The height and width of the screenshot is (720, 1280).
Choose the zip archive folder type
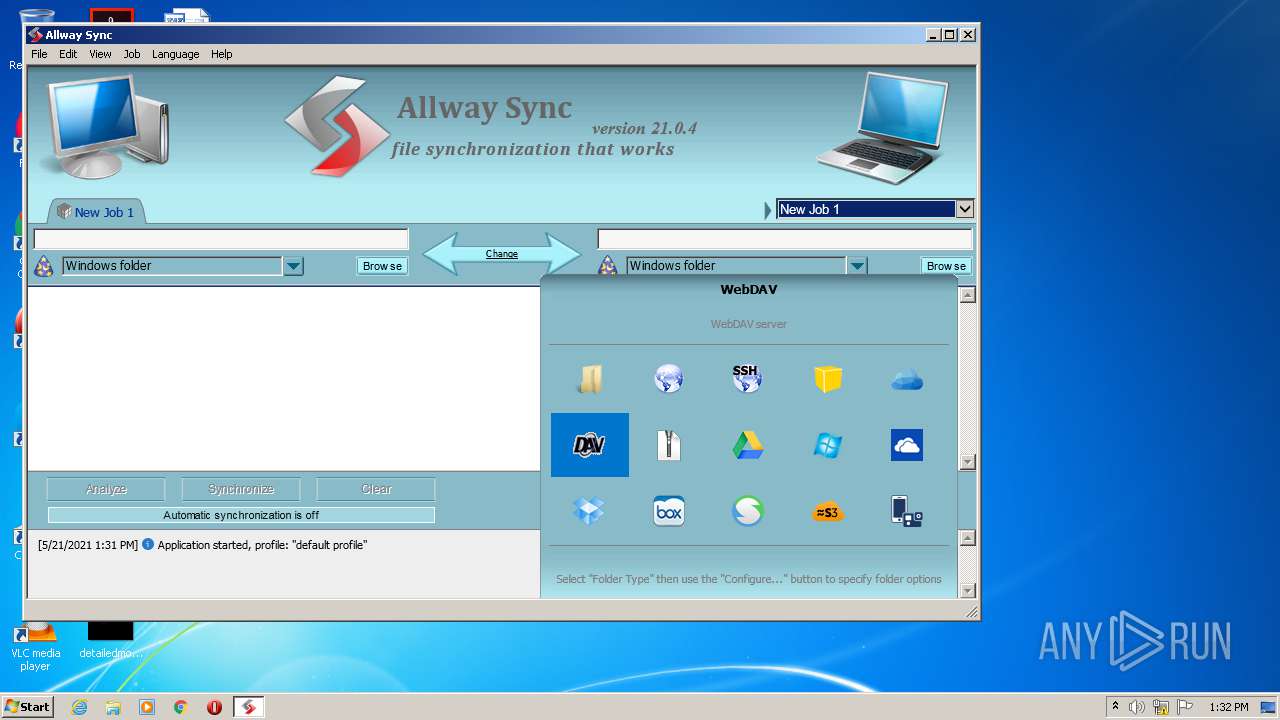point(669,445)
